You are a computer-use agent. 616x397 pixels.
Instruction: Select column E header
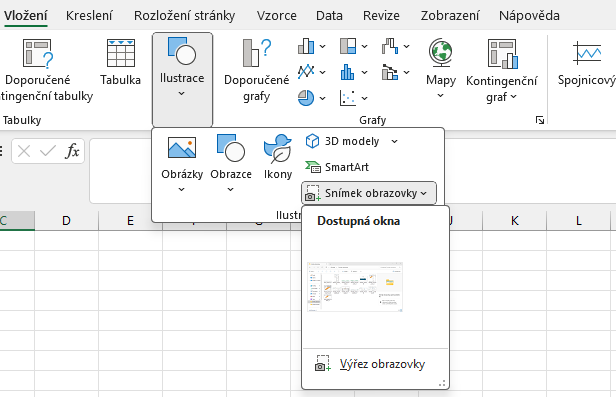point(130,221)
